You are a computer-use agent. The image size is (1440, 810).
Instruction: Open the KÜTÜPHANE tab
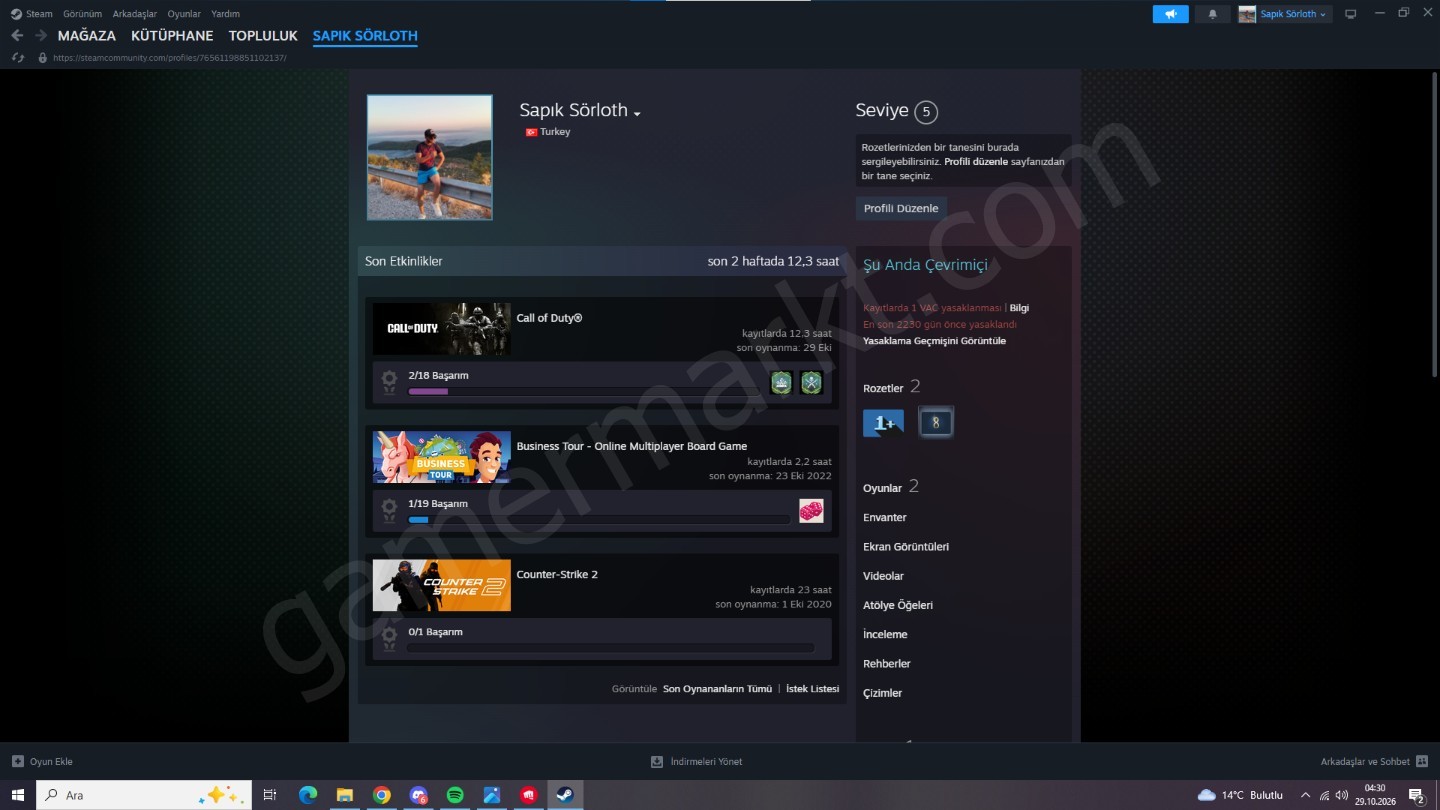tap(172, 36)
